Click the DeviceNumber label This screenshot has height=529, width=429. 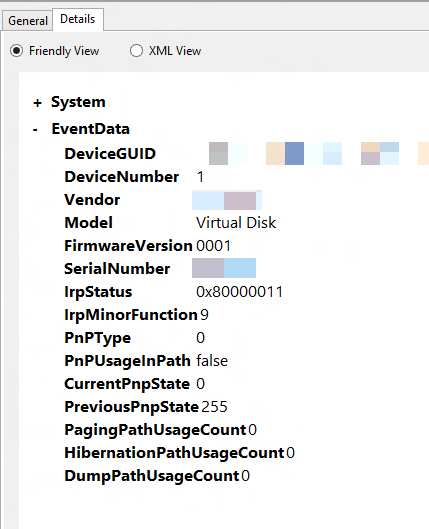(121, 177)
